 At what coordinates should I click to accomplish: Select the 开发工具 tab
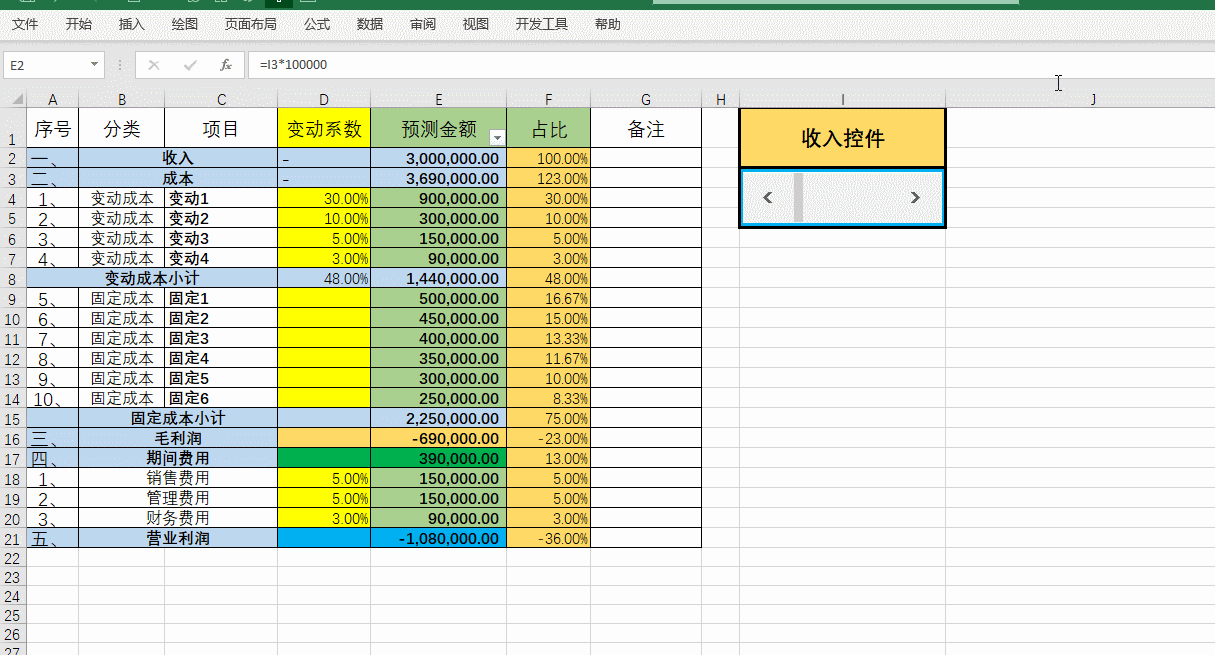(x=542, y=24)
